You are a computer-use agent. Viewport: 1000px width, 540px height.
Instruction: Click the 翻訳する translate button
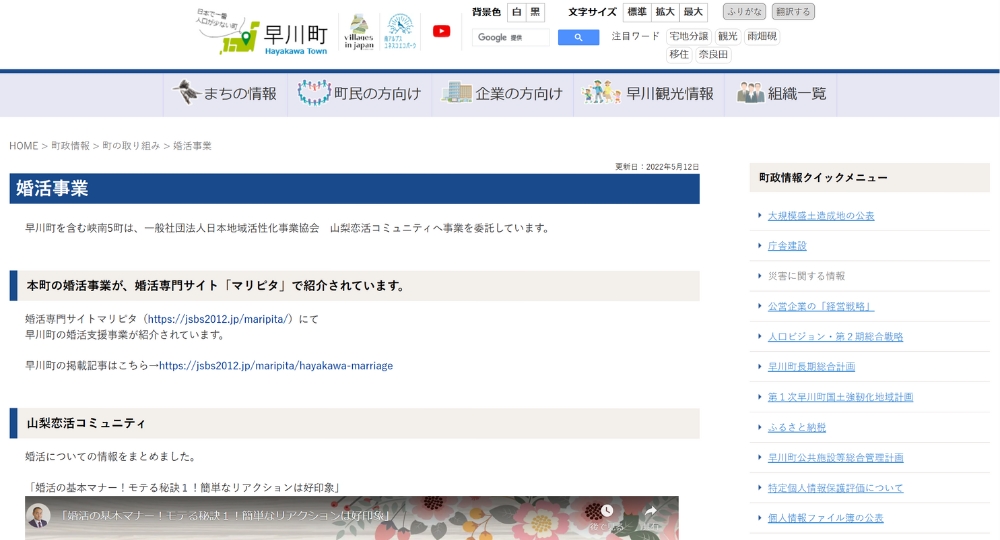(x=793, y=11)
